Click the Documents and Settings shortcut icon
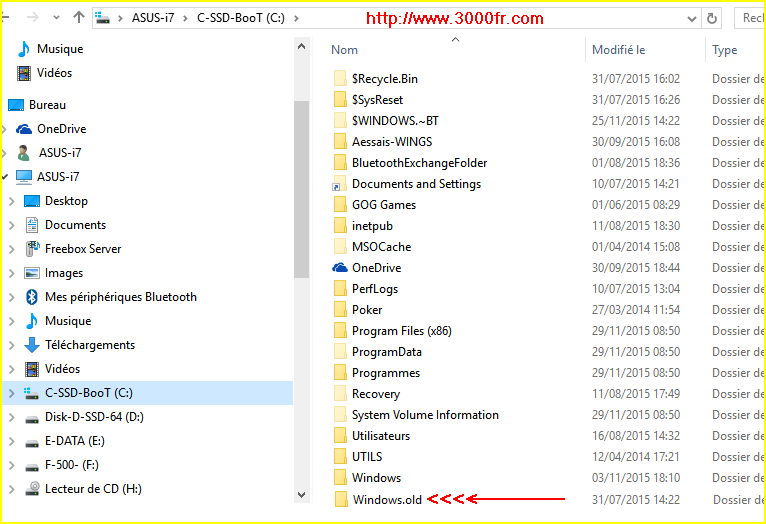Screen dimensions: 766x524 340,184
